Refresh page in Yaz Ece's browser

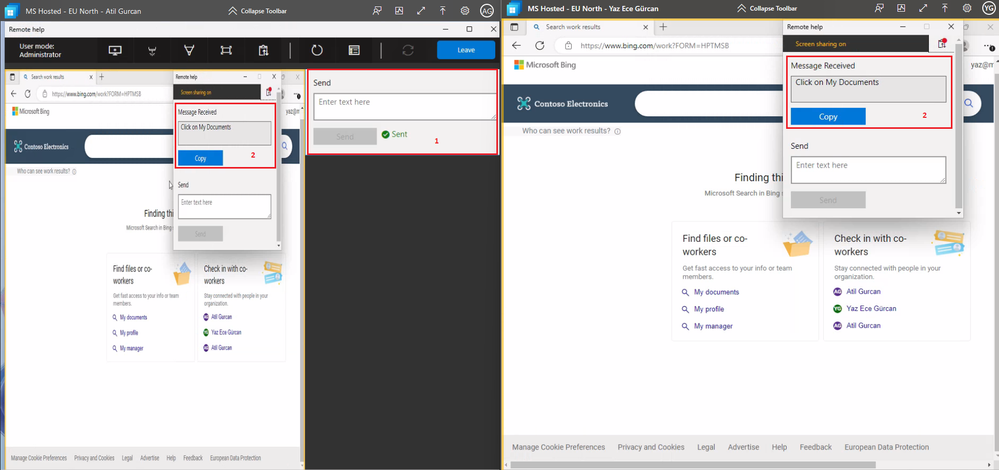coord(540,46)
